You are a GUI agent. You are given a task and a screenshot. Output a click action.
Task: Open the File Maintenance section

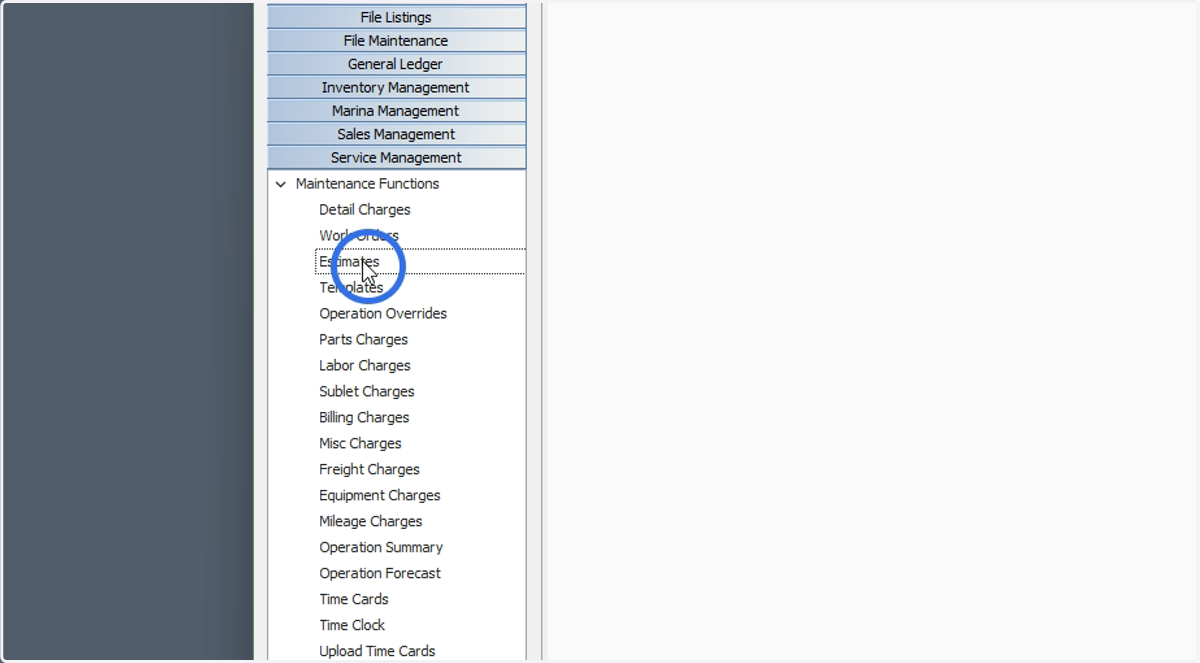pos(396,41)
